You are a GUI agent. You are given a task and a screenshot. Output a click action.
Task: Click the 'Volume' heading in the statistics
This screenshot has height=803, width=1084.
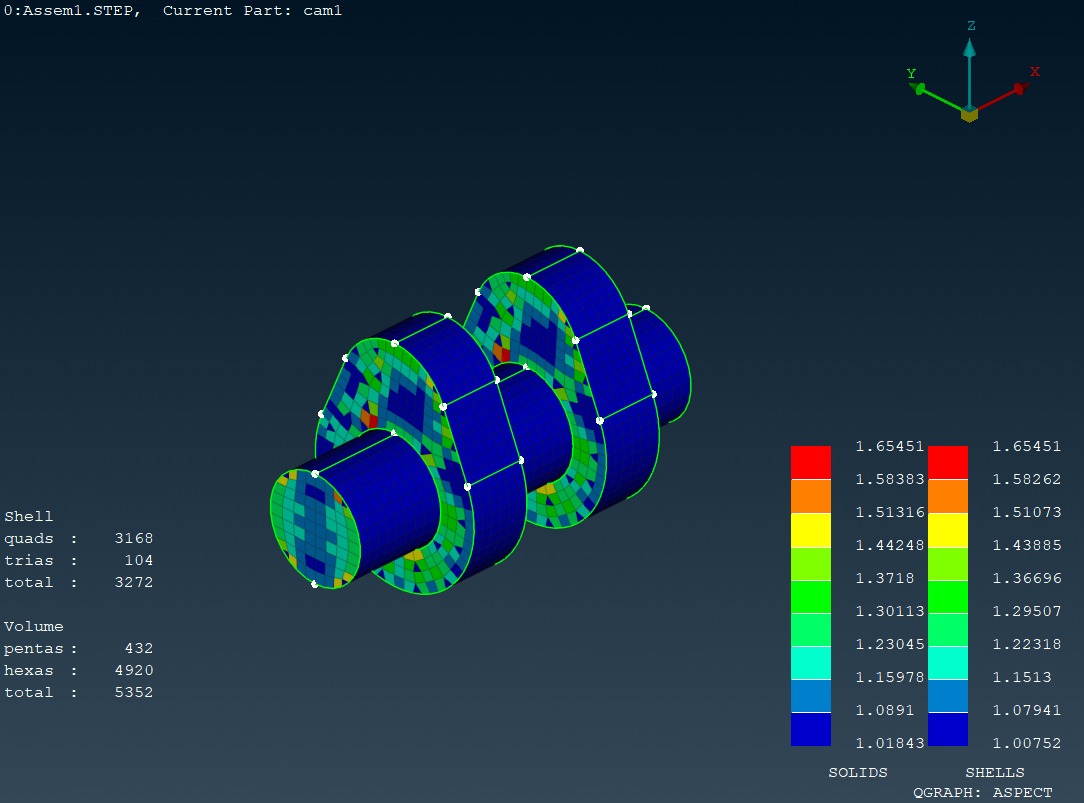[x=33, y=626]
